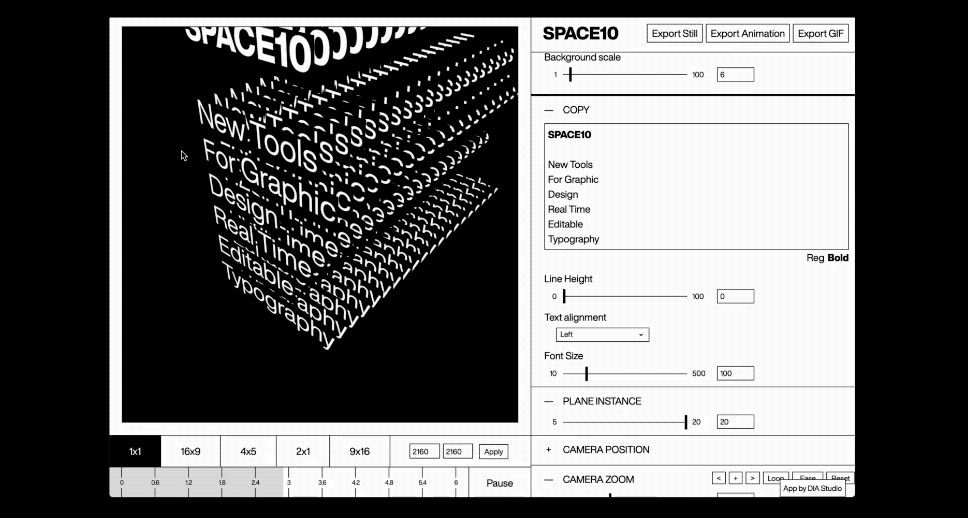The width and height of the screenshot is (968, 518).
Task: Click 'Typography' line in copy text box
Action: tap(574, 240)
